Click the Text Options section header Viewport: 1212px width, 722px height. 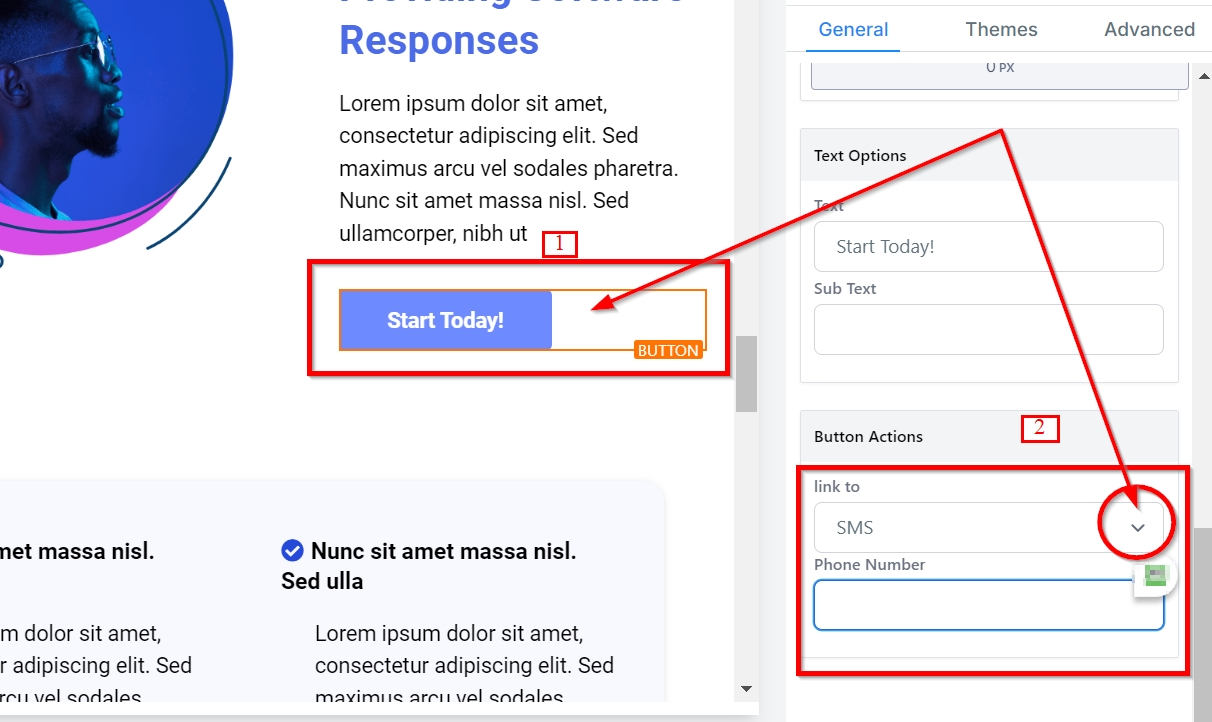(860, 156)
